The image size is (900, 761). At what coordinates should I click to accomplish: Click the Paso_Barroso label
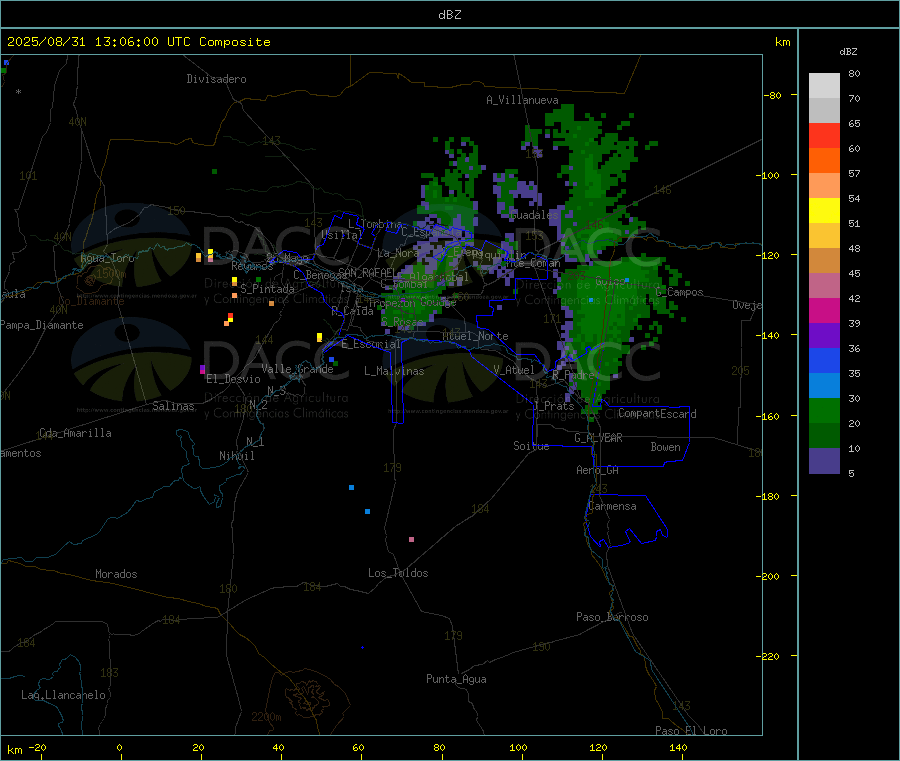[612, 618]
